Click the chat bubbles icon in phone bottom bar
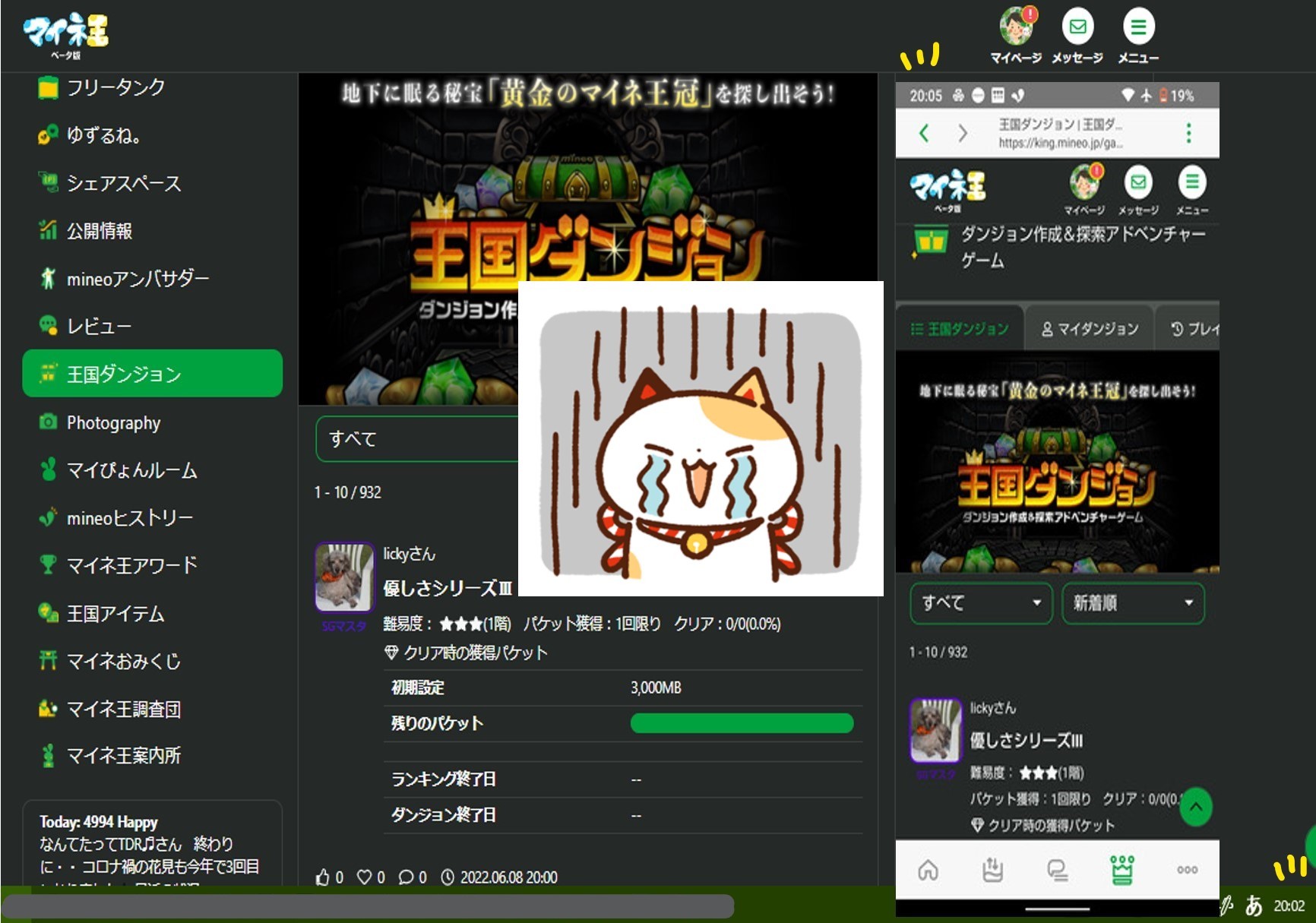Image resolution: width=1316 pixels, height=923 pixels. point(1057,870)
